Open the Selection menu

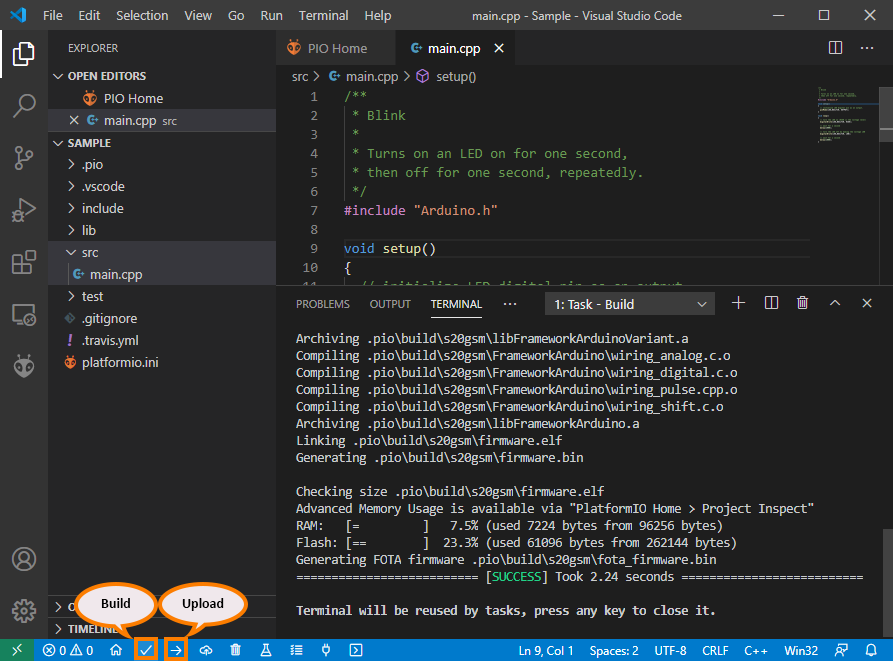[142, 15]
